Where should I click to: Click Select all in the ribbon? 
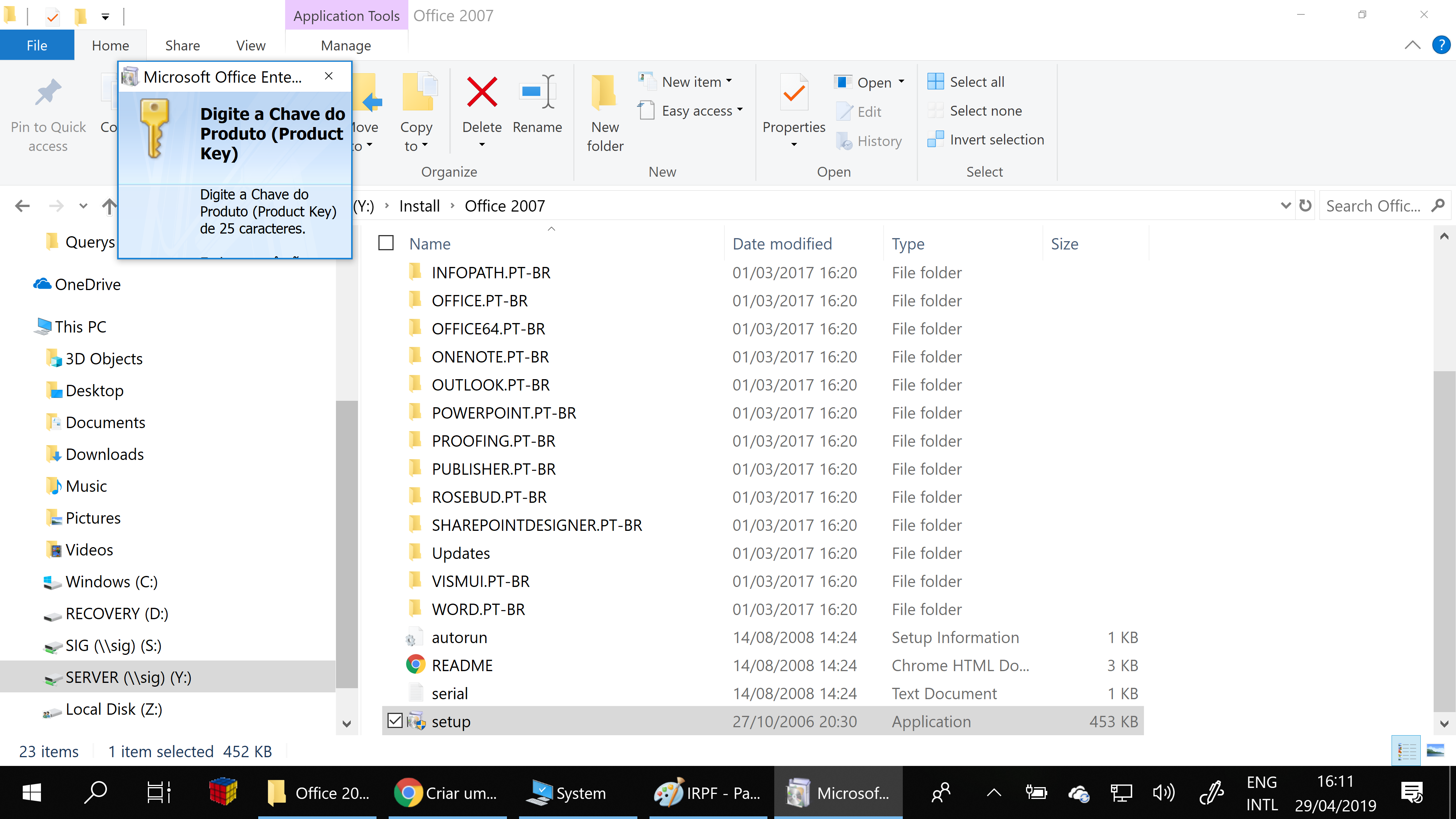976,82
